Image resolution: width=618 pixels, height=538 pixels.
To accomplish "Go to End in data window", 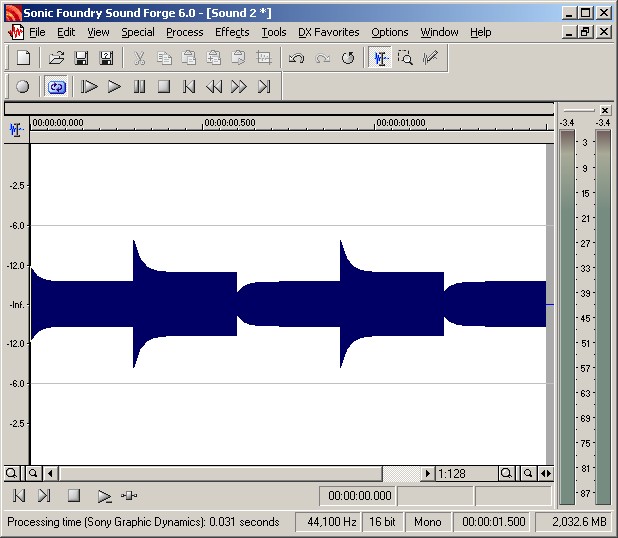I will (44, 495).
